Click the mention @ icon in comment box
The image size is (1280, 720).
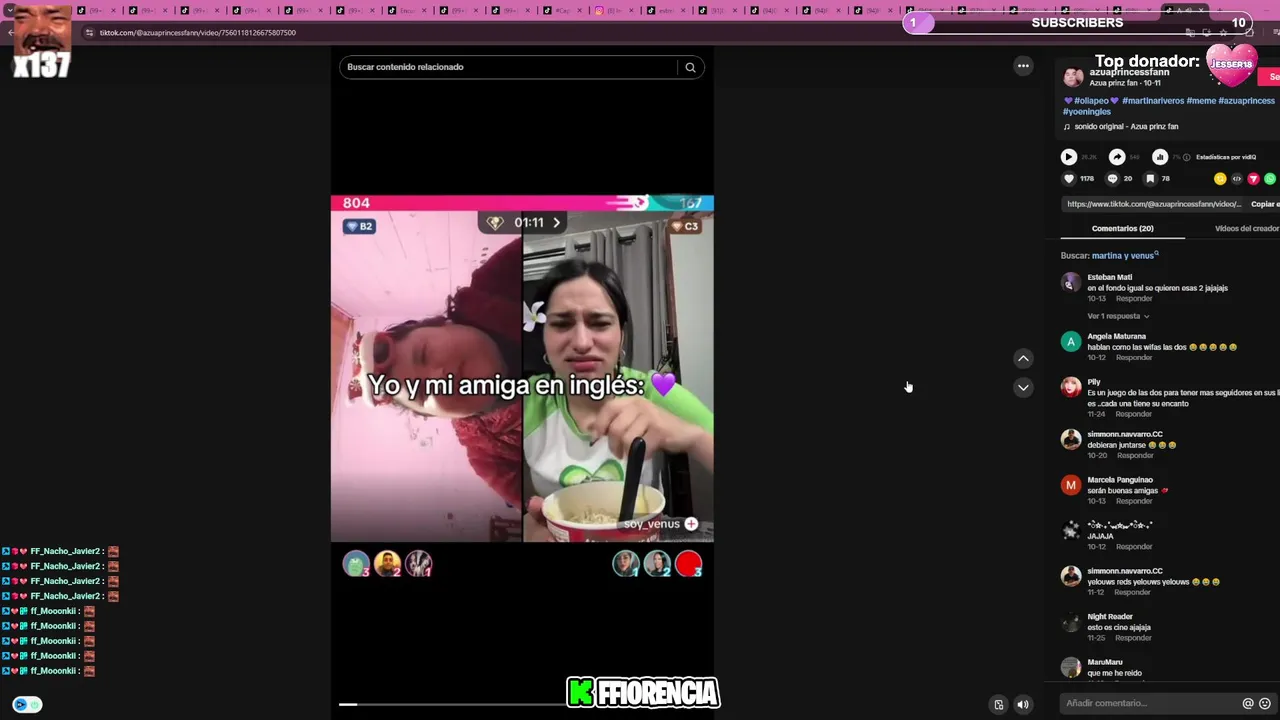tap(1248, 704)
